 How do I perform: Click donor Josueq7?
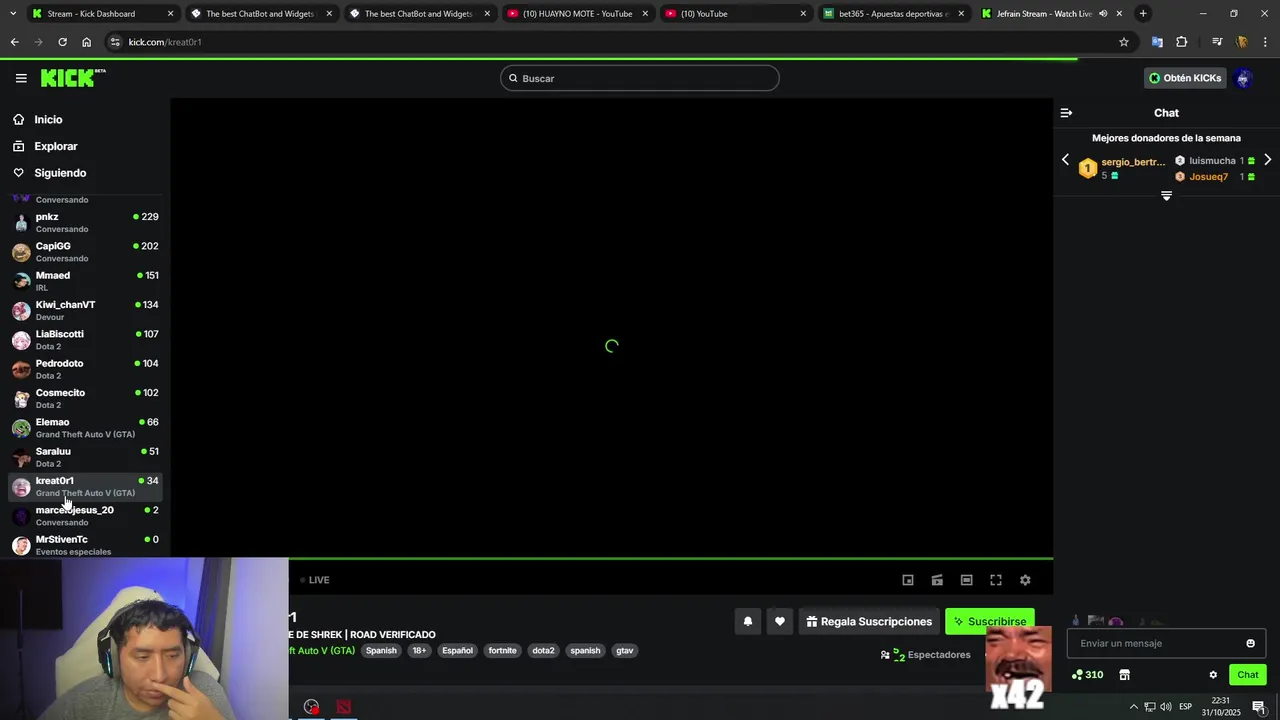1208,177
